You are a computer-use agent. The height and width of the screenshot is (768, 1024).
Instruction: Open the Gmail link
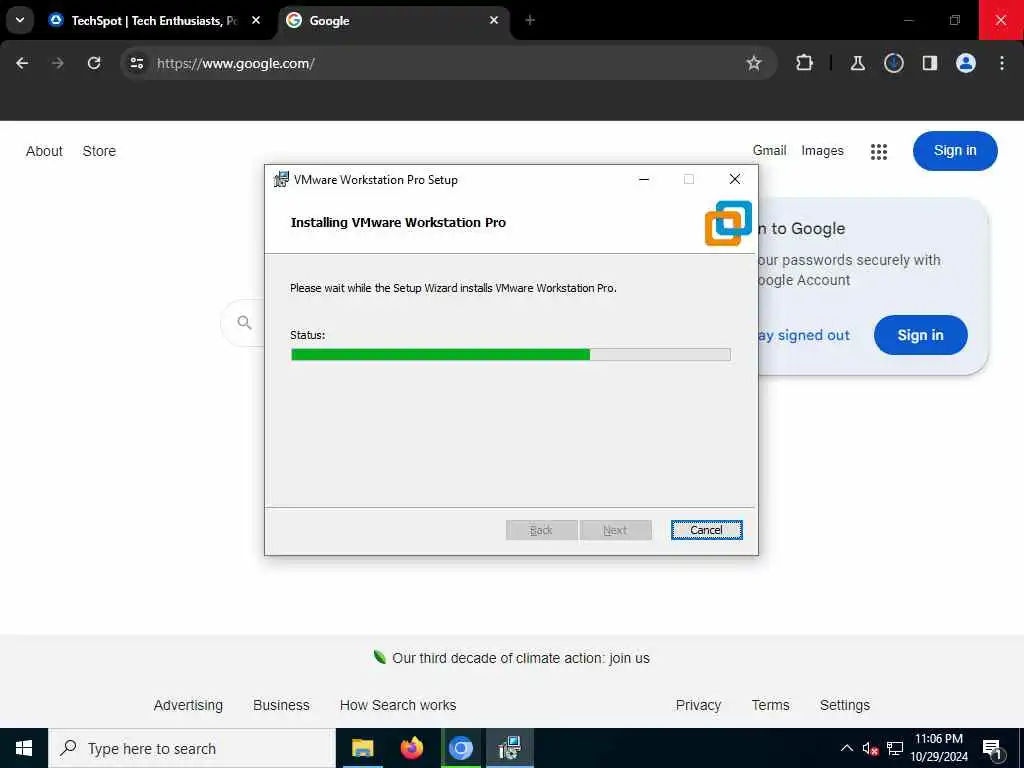[x=769, y=150]
